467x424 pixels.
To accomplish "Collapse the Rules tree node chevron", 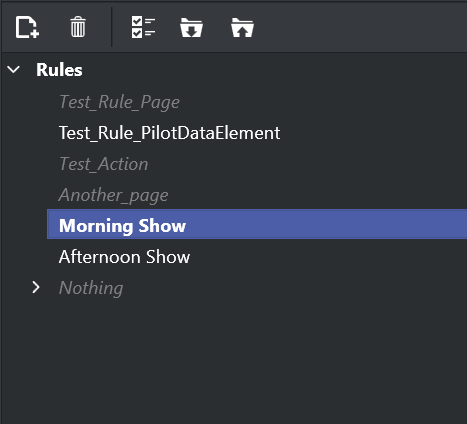I will [14, 70].
